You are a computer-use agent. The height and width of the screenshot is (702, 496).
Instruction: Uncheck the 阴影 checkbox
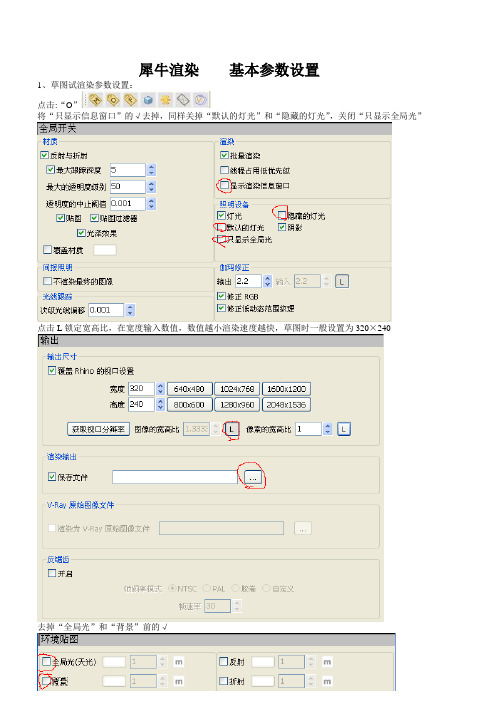tap(282, 227)
